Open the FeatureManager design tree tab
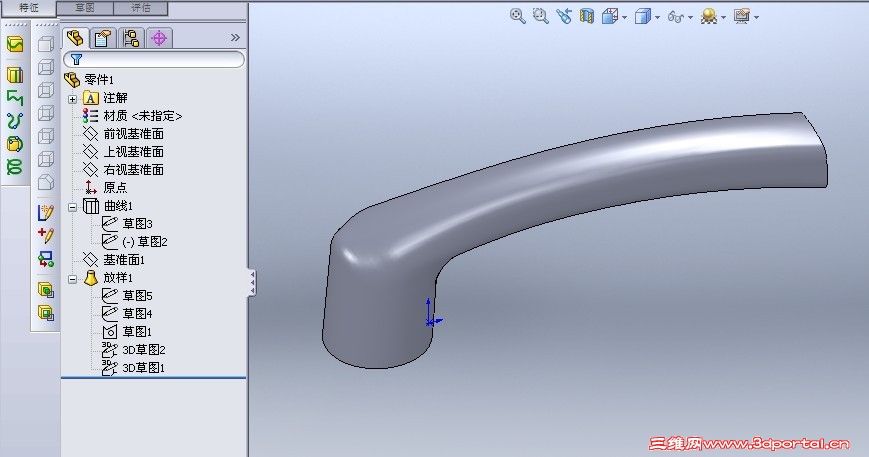Screen dimensions: 869x457 pos(75,38)
